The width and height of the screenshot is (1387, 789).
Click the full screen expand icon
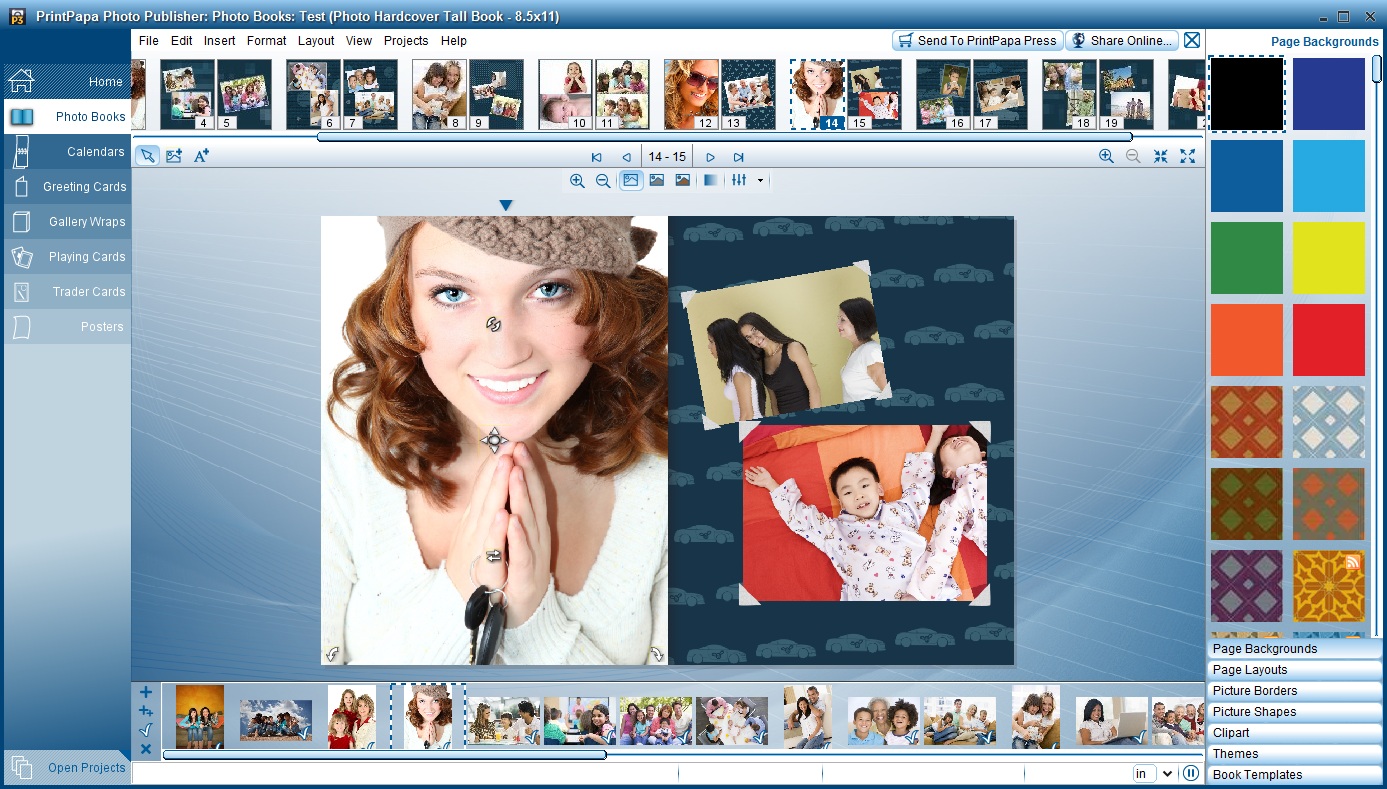pyautogui.click(x=1187, y=156)
